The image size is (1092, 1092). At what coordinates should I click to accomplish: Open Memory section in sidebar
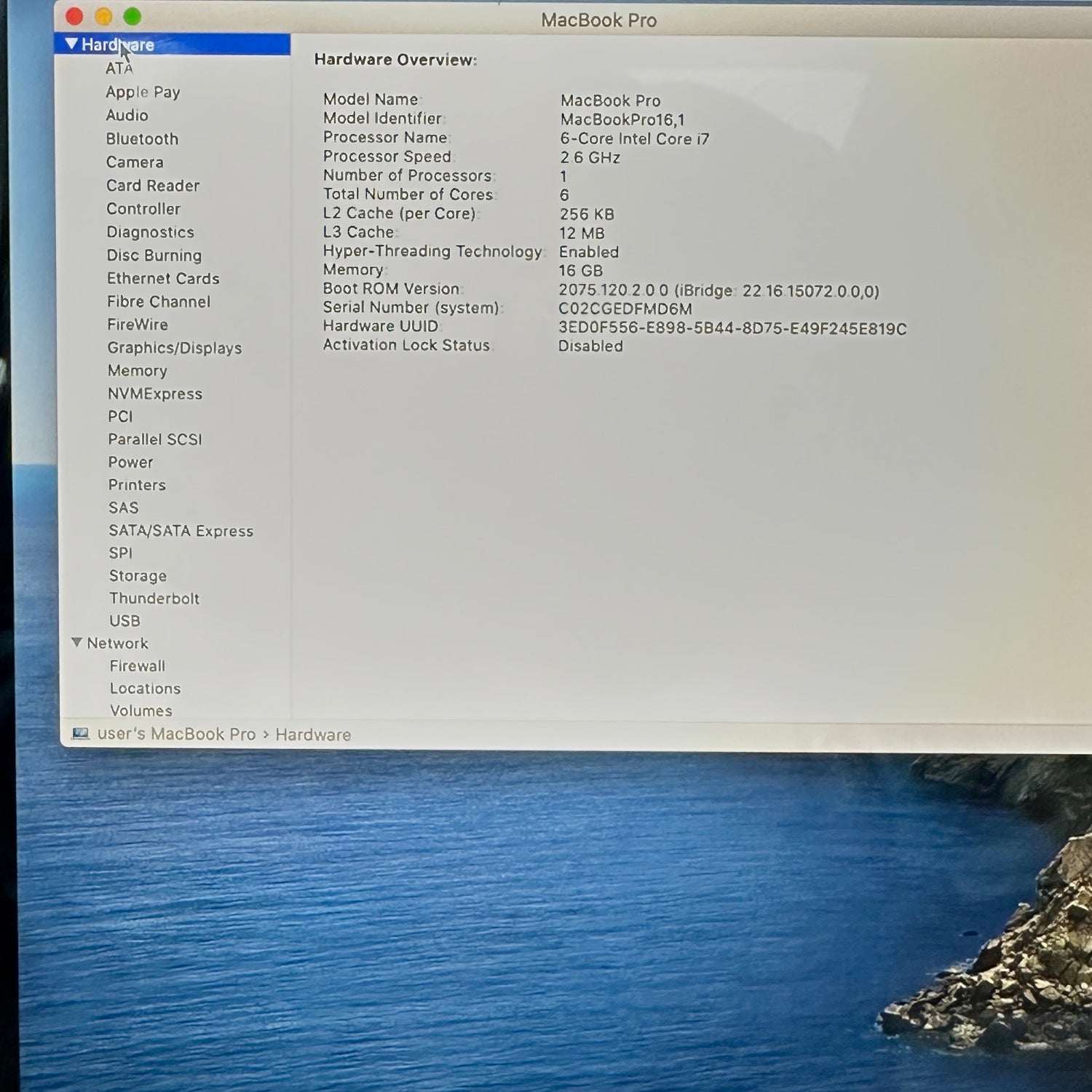coord(138,370)
